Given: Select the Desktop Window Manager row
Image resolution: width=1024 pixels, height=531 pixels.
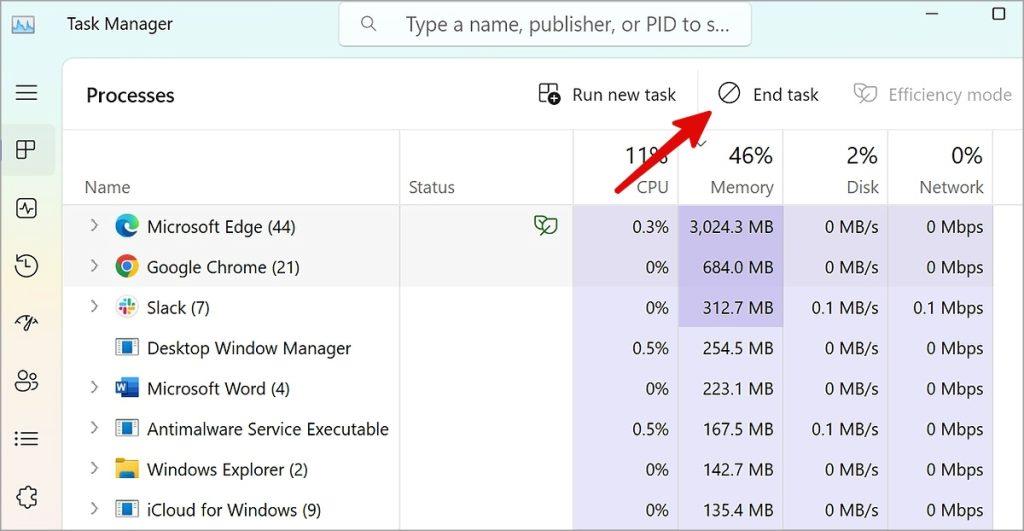Looking at the screenshot, I should [528, 347].
